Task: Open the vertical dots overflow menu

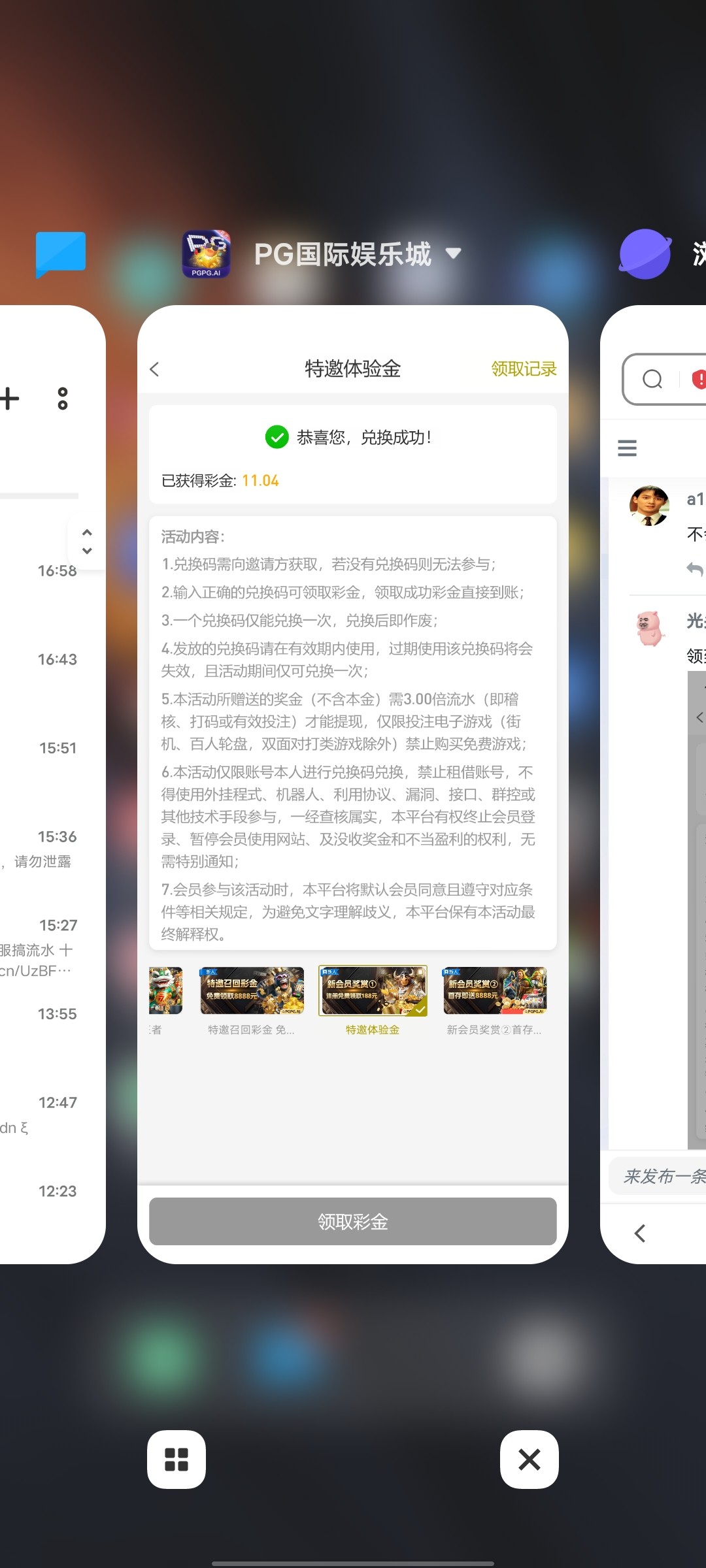Action: click(x=63, y=399)
